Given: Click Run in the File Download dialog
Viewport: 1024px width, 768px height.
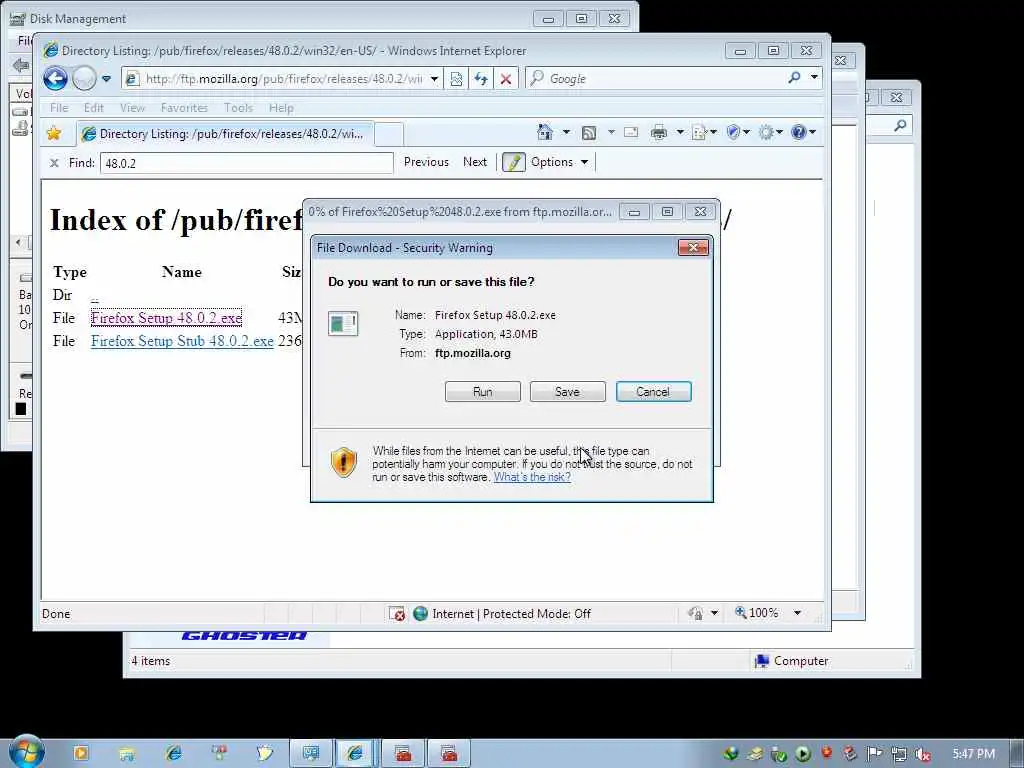Looking at the screenshot, I should (x=483, y=392).
